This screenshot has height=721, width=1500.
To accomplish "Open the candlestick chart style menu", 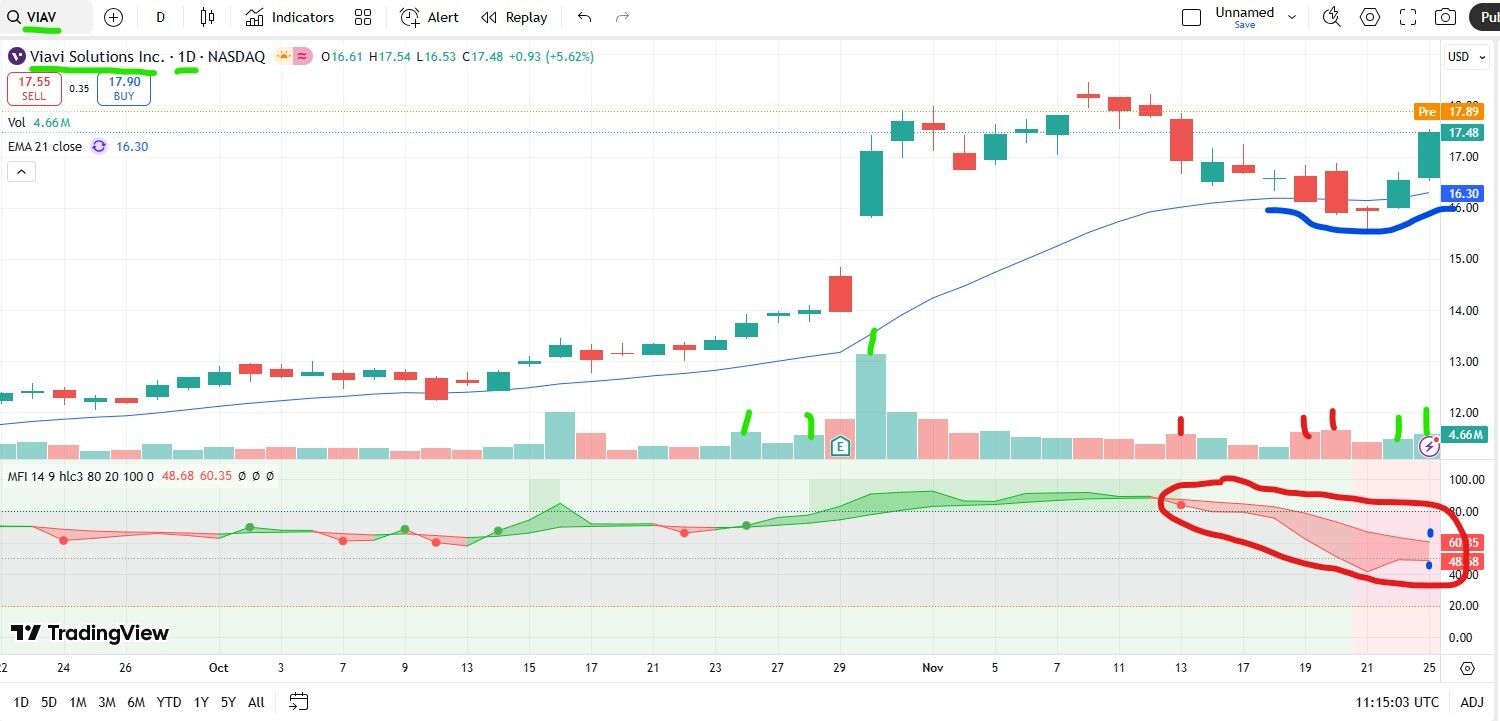I will (x=207, y=17).
